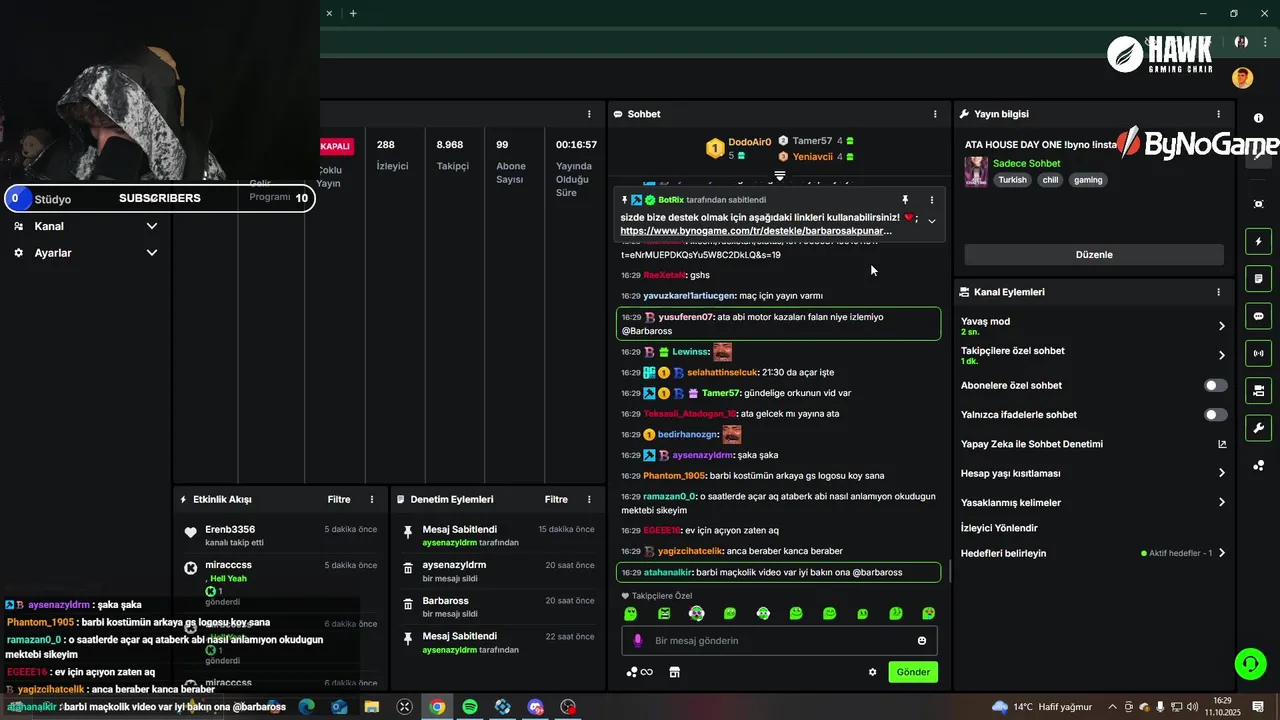The width and height of the screenshot is (1280, 720).
Task: Open the Kanal Eylemleri three-dot menu
Action: (1218, 292)
